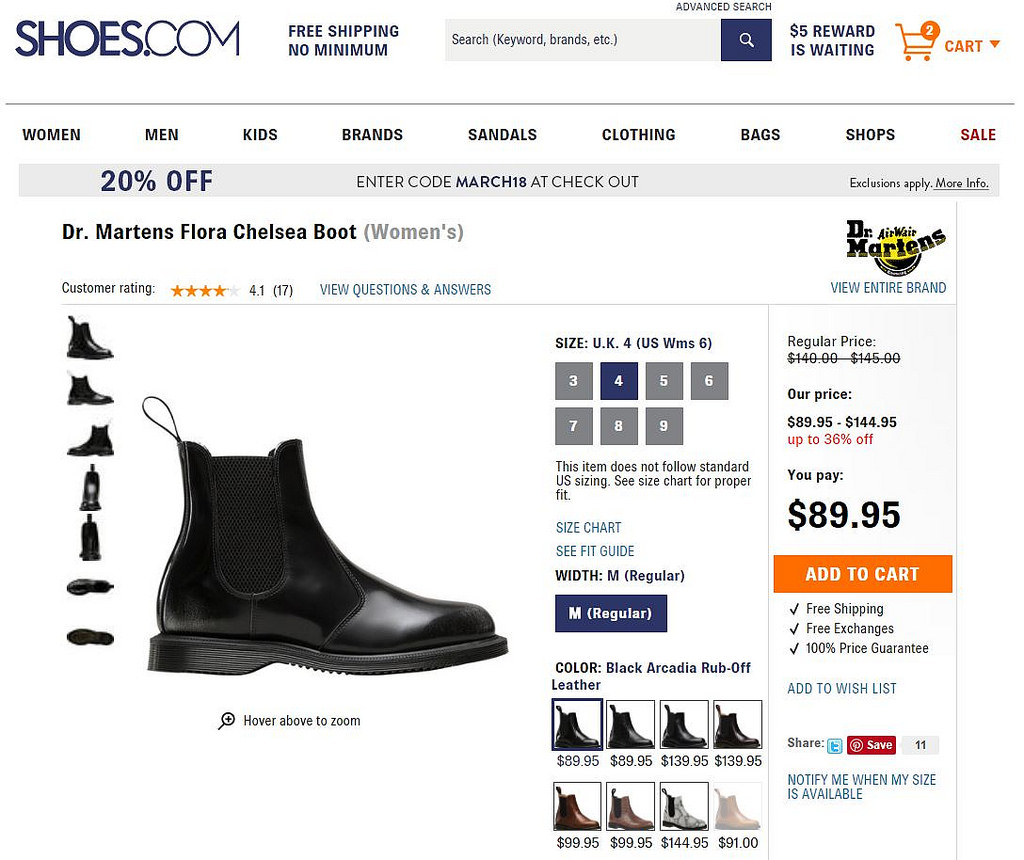Open the Brands navigation menu
The image size is (1024, 860).
372,135
